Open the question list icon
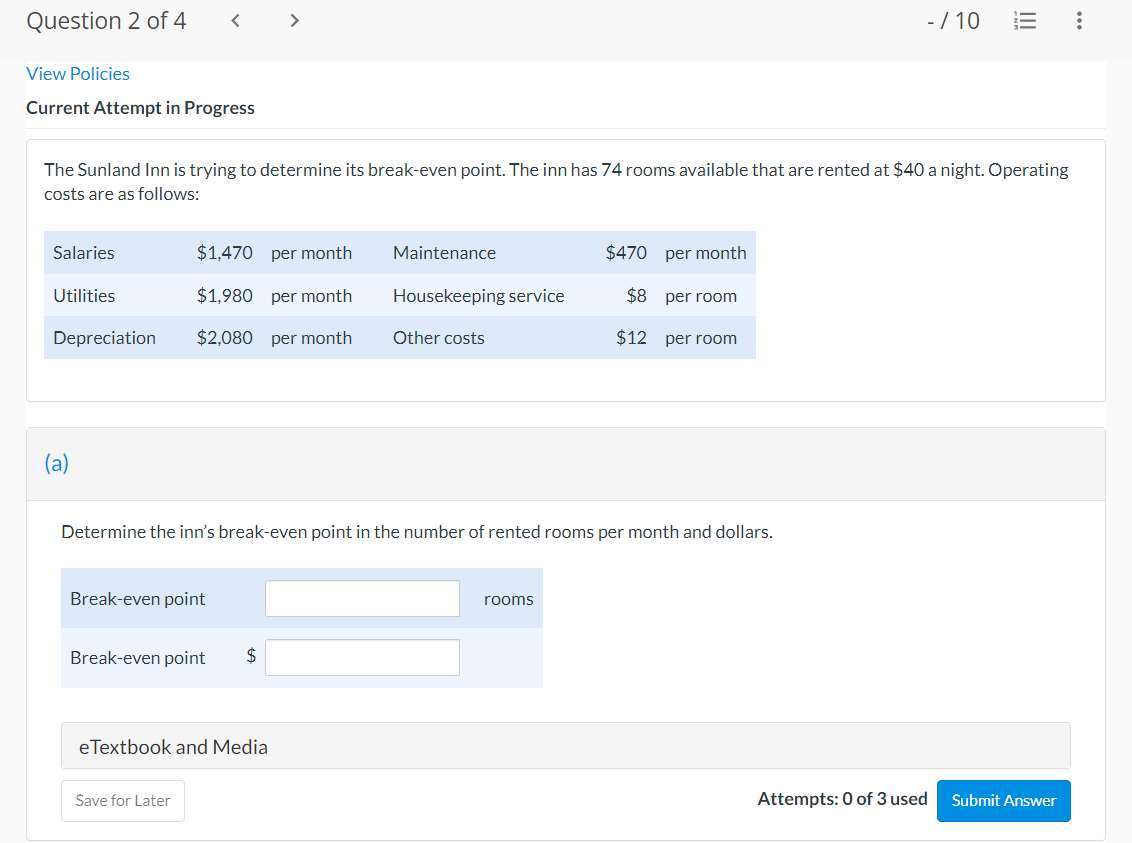 tap(1021, 21)
